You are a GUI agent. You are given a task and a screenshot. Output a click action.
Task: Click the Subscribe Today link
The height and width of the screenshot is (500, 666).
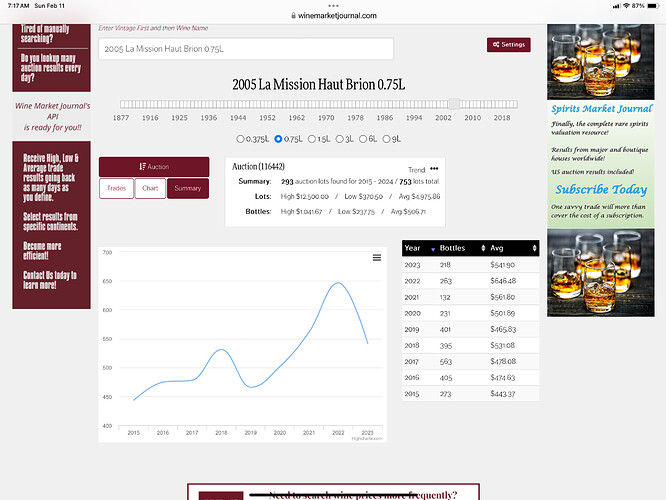(x=601, y=189)
